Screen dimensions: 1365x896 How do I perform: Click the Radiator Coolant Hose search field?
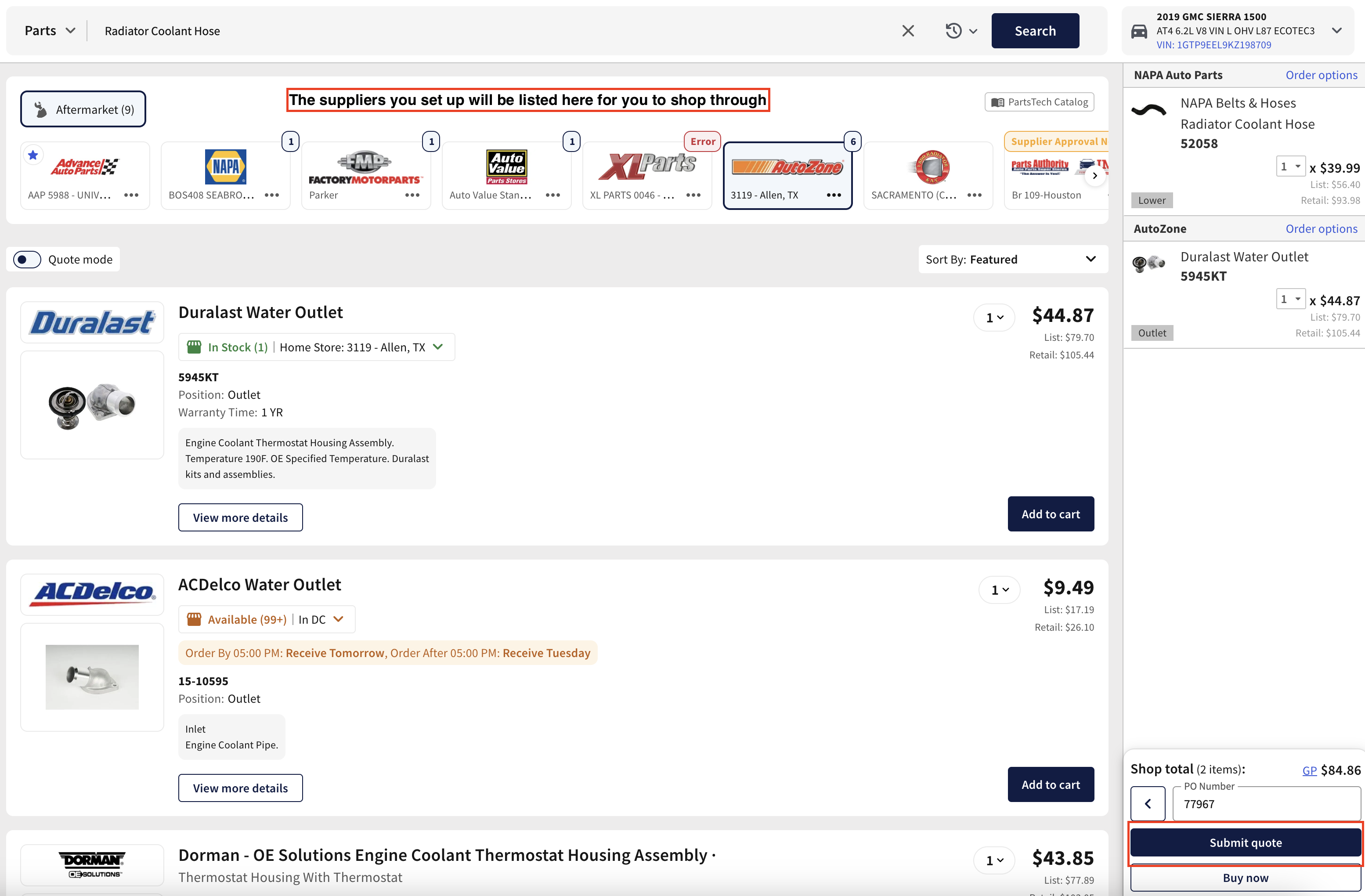pyautogui.click(x=493, y=31)
